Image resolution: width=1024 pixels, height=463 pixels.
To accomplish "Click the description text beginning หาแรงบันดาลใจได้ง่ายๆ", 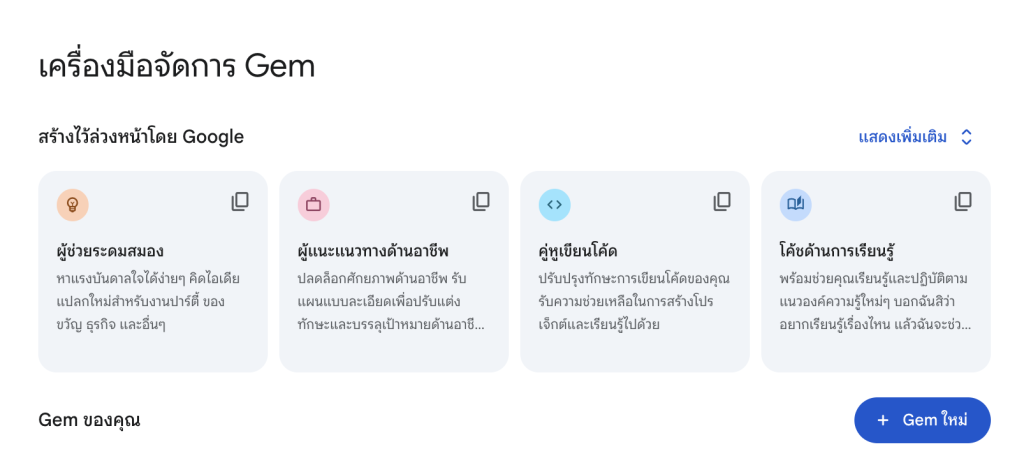I will [148, 301].
